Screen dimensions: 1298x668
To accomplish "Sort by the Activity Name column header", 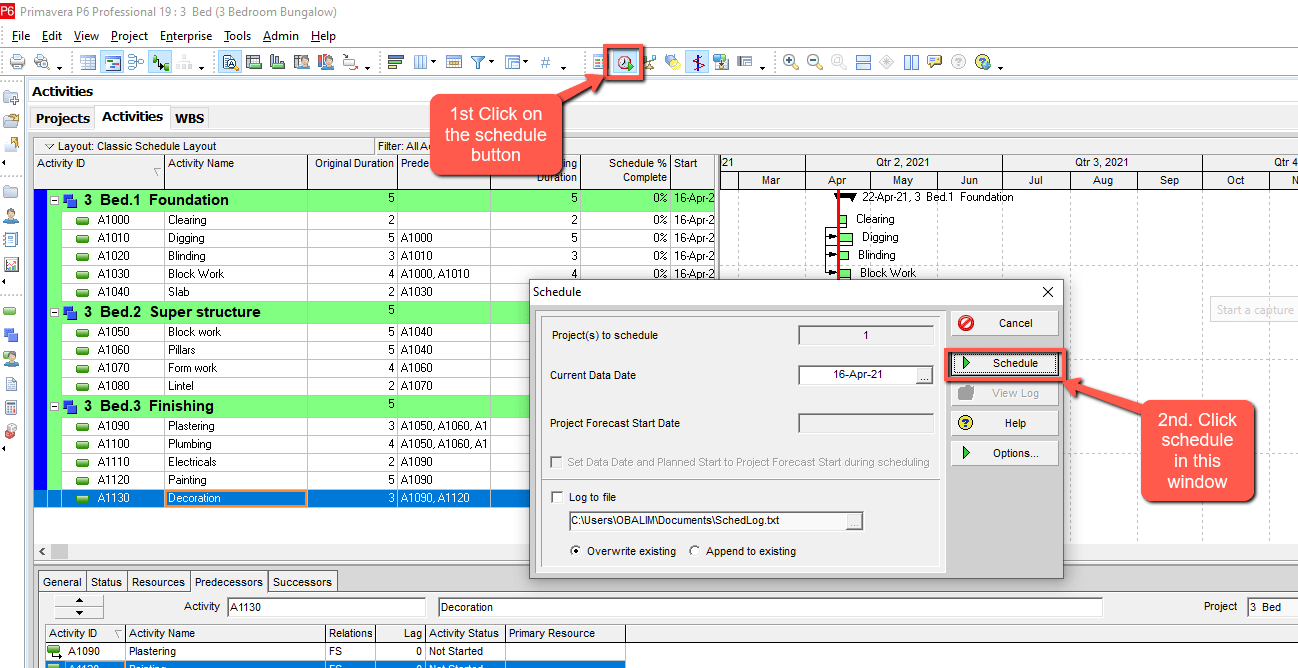I will coord(236,171).
